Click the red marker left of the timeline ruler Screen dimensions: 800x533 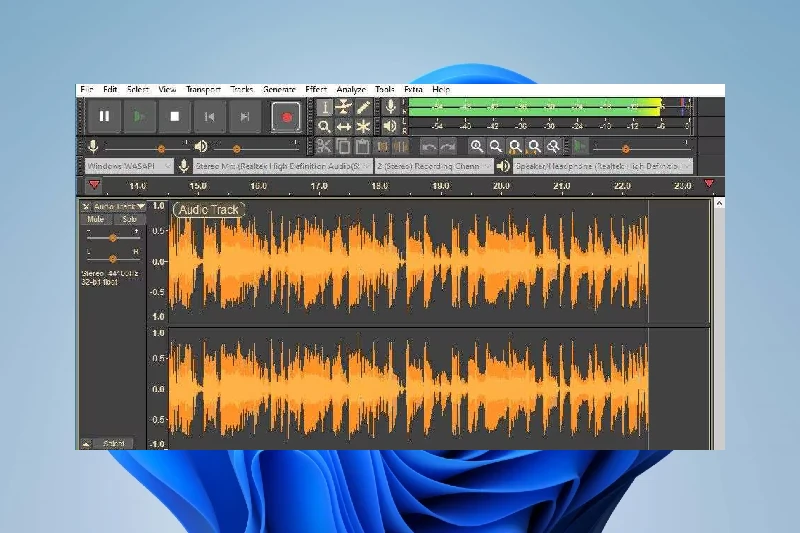(94, 185)
